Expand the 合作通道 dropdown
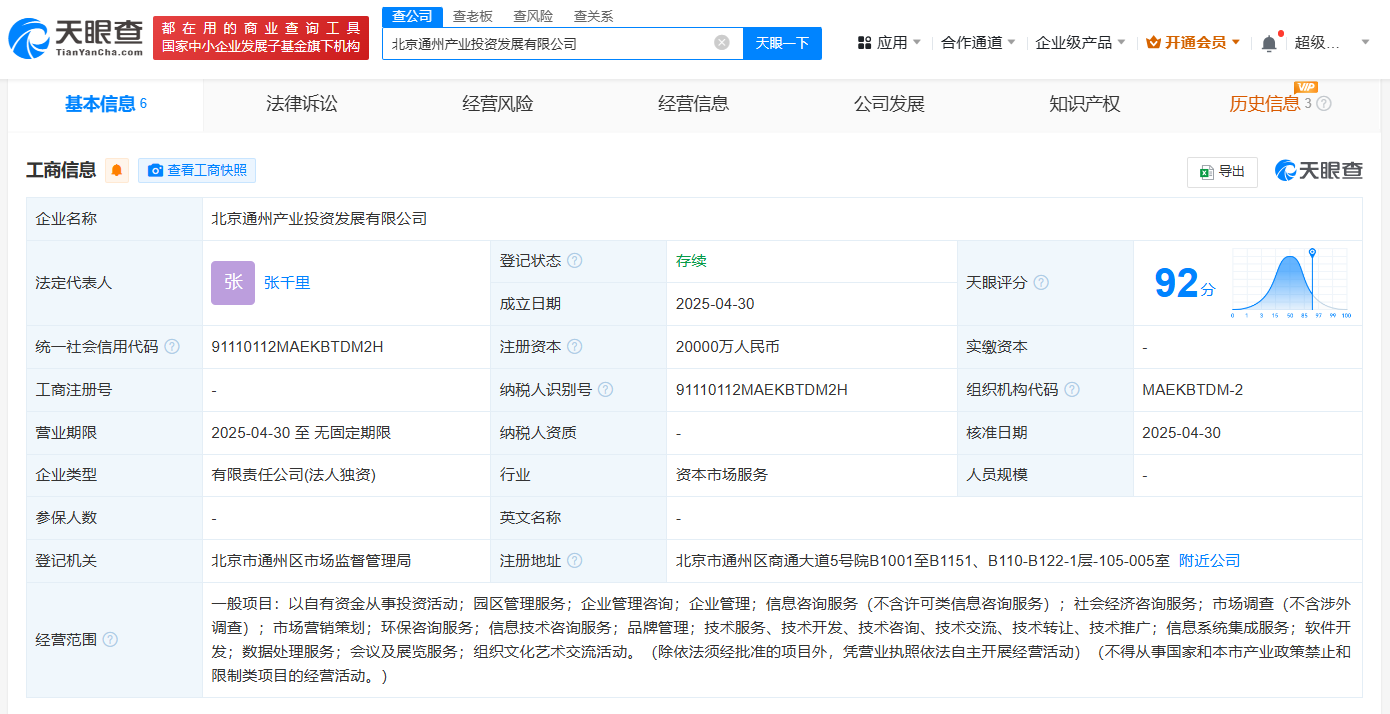Image resolution: width=1390 pixels, height=714 pixels. (978, 42)
